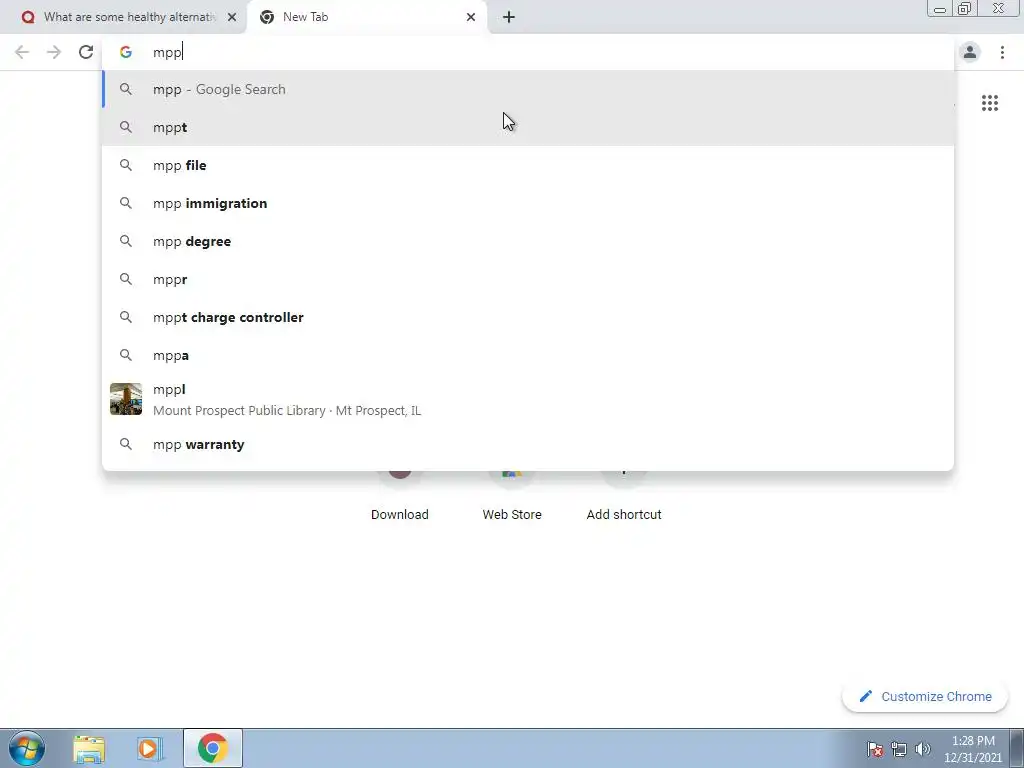Viewport: 1024px width, 768px height.
Task: Switch to the Quora healthy alternatives tab
Action: point(123,18)
